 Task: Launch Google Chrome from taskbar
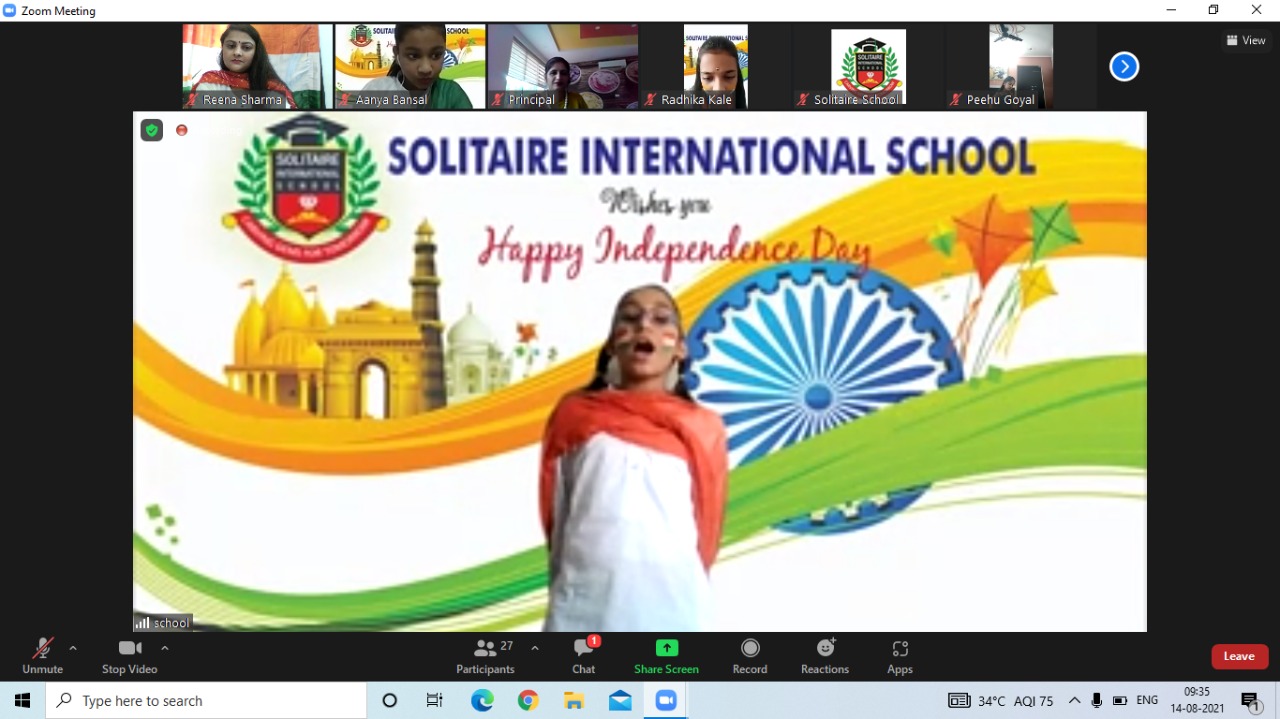528,701
